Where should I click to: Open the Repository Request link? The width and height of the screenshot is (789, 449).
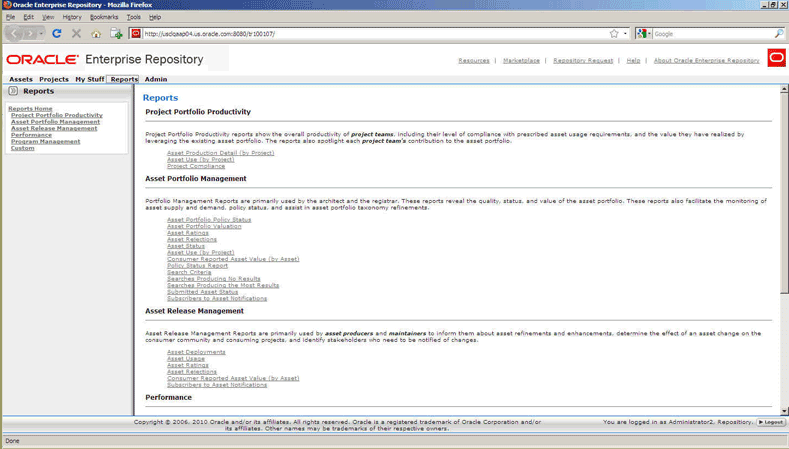click(583, 60)
